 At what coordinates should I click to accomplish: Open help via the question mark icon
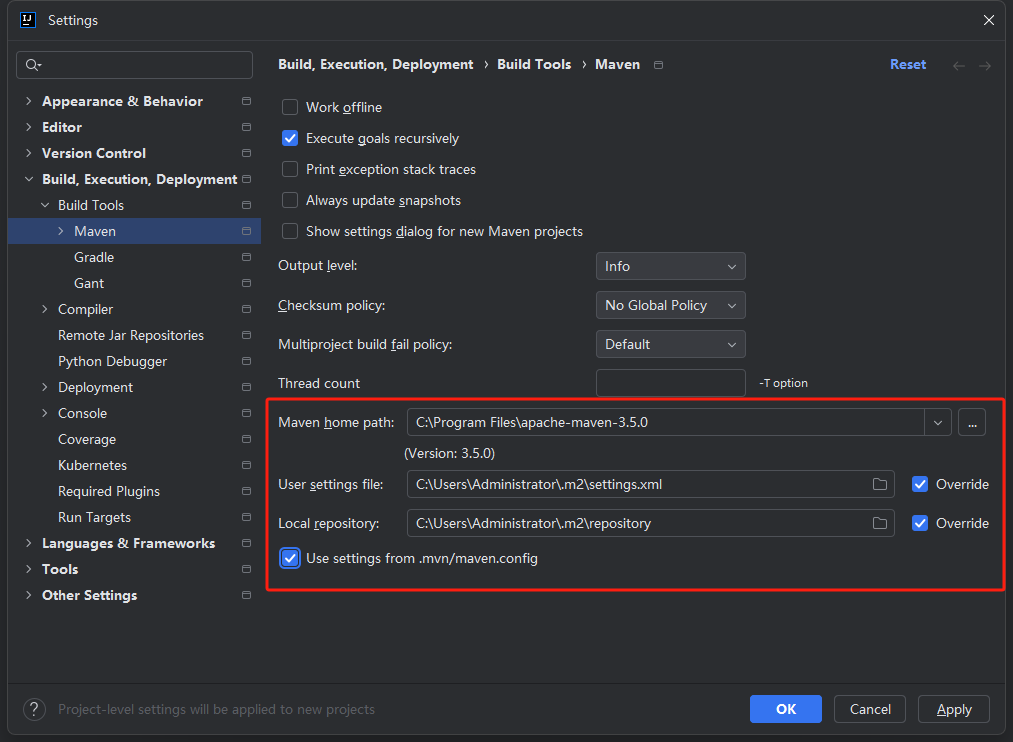[x=34, y=709]
